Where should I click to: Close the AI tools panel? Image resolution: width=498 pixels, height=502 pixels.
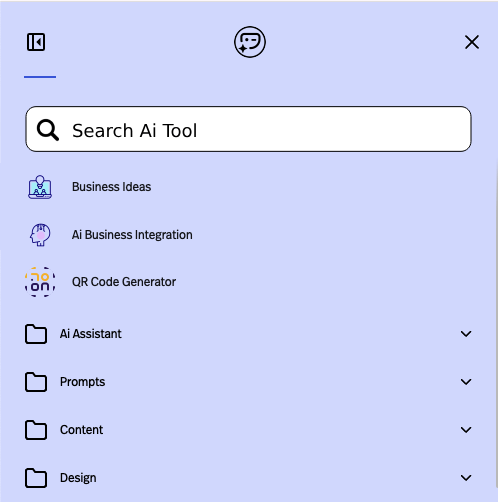(x=472, y=42)
